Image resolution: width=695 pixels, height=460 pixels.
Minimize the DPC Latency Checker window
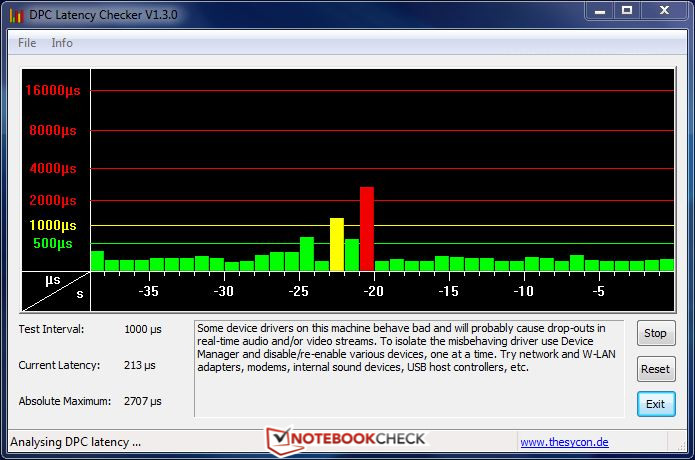pos(600,11)
